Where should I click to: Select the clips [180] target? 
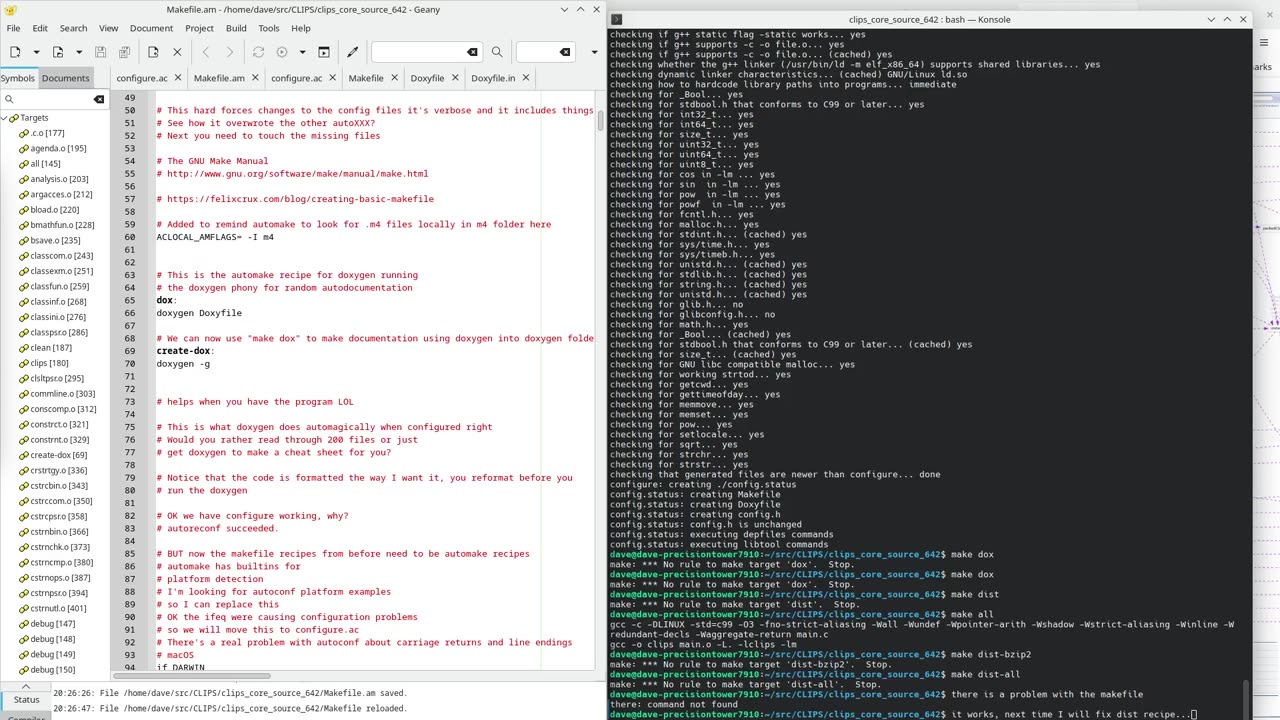coord(49,363)
